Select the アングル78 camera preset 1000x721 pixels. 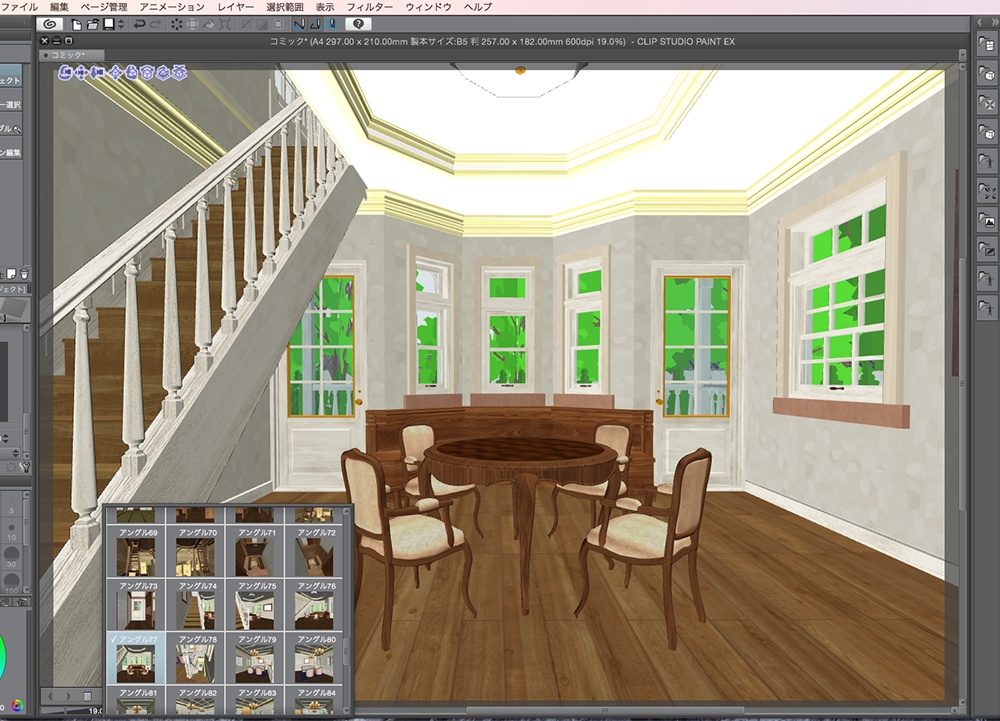coord(195,659)
